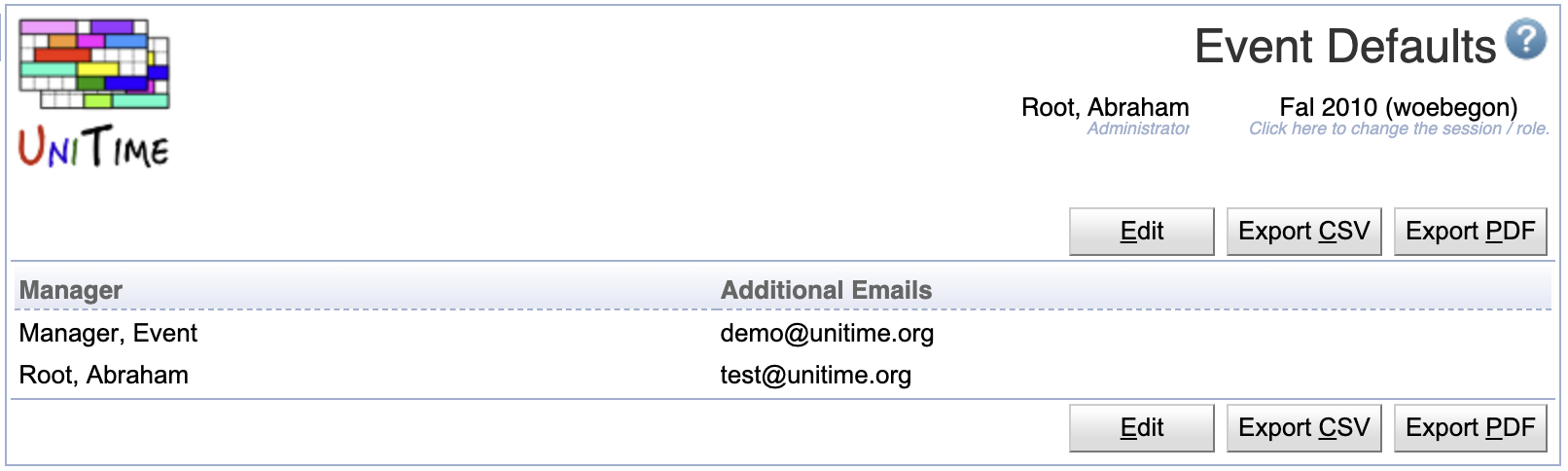Click the UniTime colorful timetable grid logo

pyautogui.click(x=94, y=63)
